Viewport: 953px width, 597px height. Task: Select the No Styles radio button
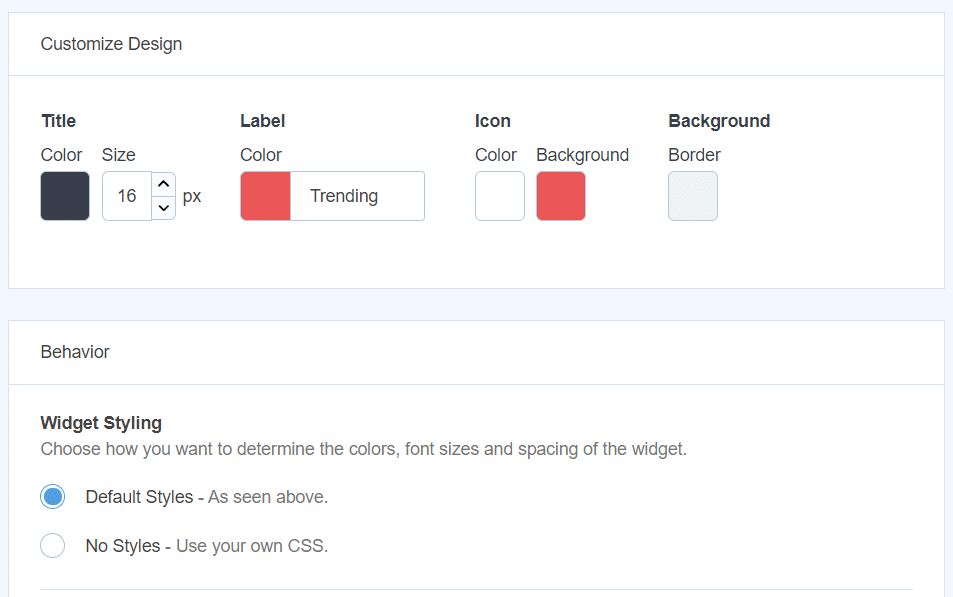click(x=52, y=545)
